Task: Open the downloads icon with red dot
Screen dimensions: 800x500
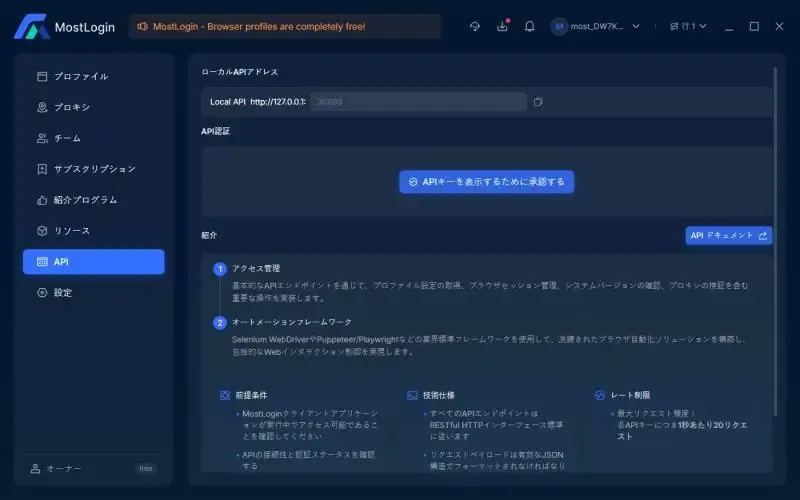Action: [503, 26]
